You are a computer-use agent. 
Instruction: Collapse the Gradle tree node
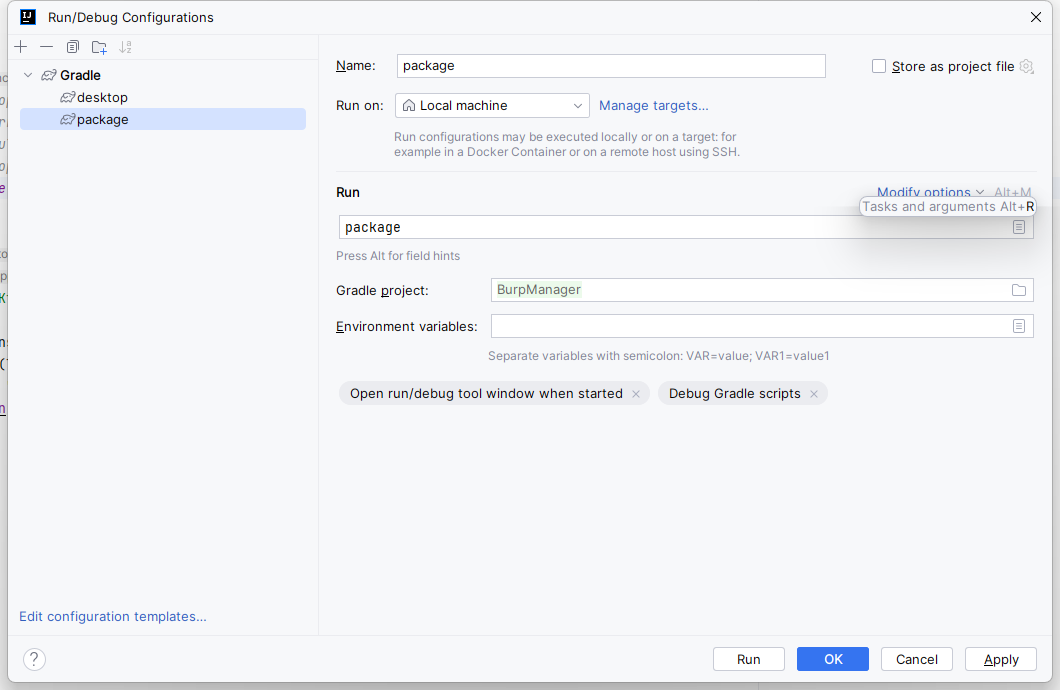(x=28, y=75)
